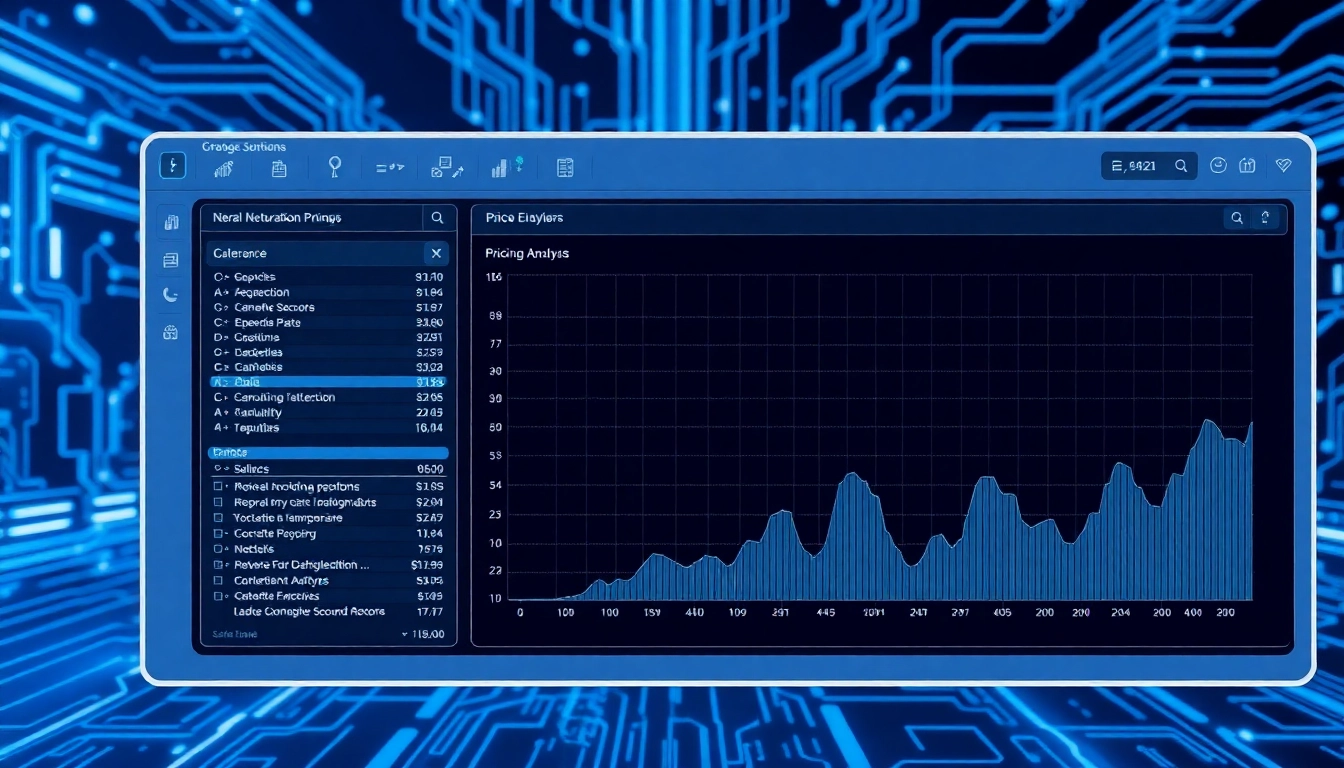Click the column statistics icon
The image size is (1344, 768).
point(504,166)
